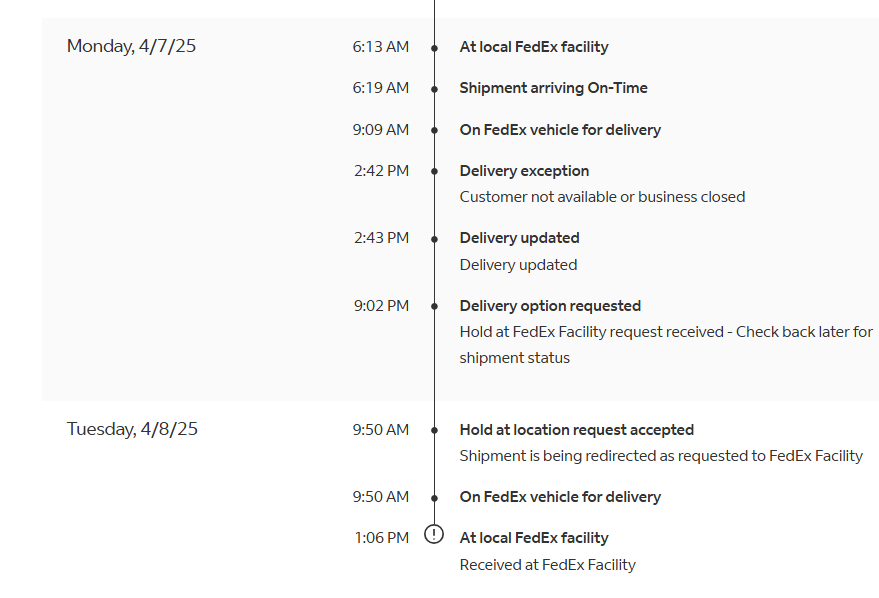
Task: Click the Delivery exception timeline dot
Action: coord(434,171)
